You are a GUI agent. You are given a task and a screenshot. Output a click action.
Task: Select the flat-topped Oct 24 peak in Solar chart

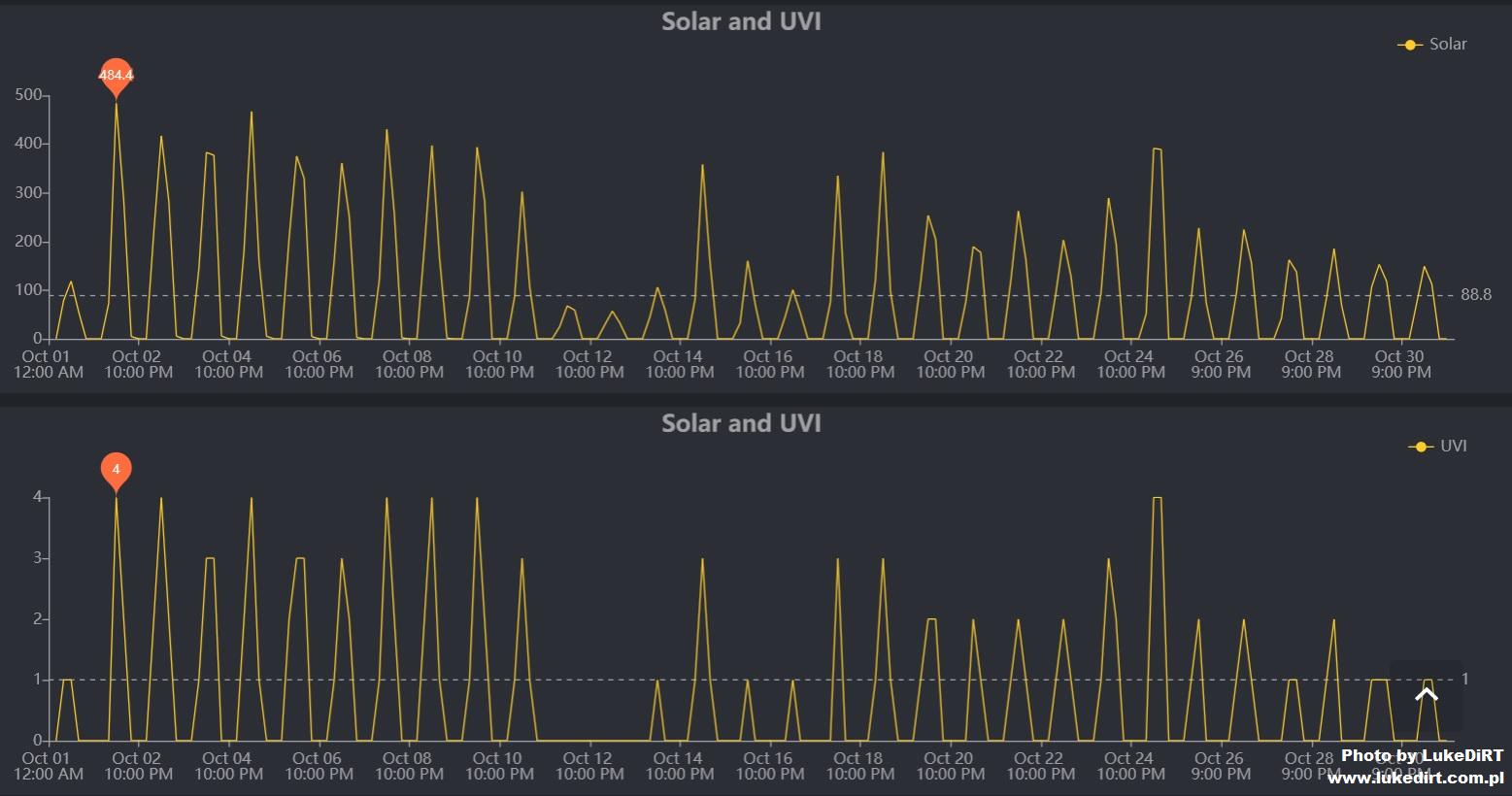[1157, 149]
